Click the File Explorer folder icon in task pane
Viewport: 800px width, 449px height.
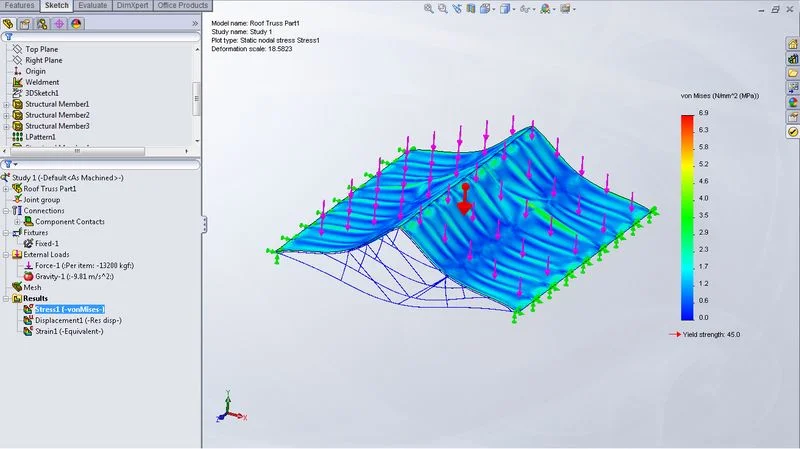tap(792, 72)
